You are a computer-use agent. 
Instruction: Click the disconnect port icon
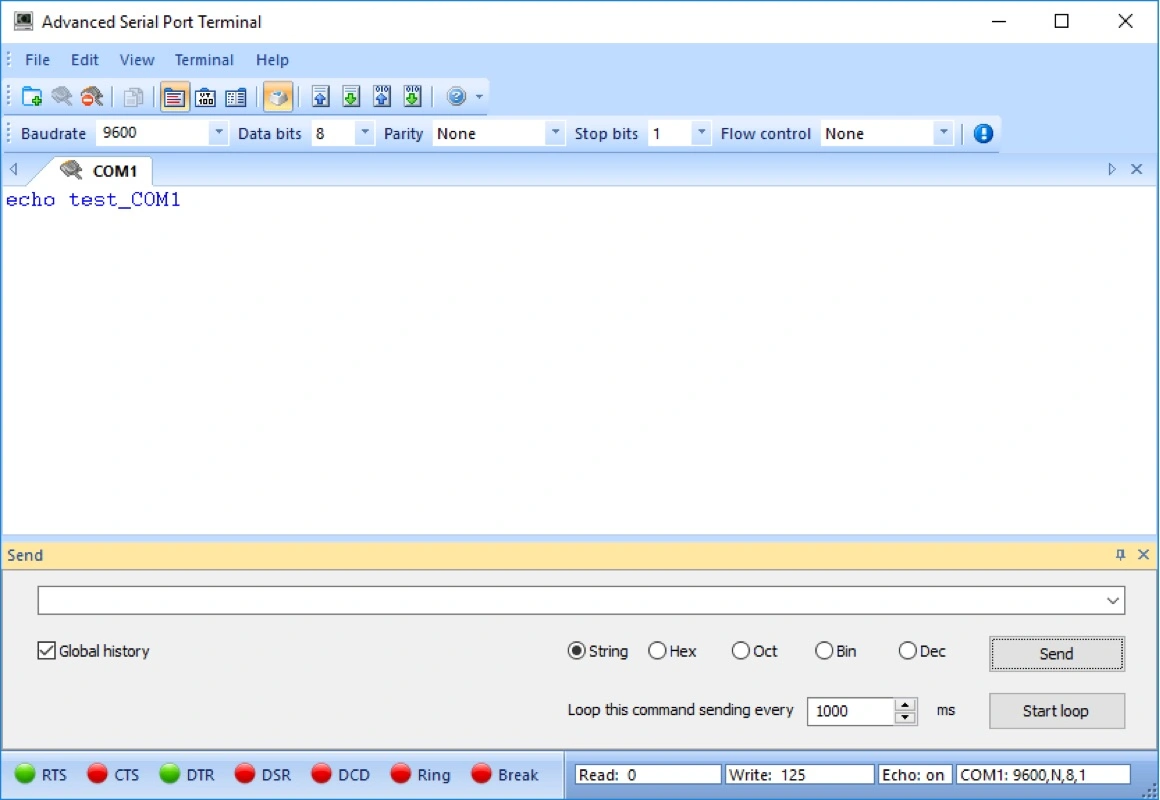tap(92, 97)
